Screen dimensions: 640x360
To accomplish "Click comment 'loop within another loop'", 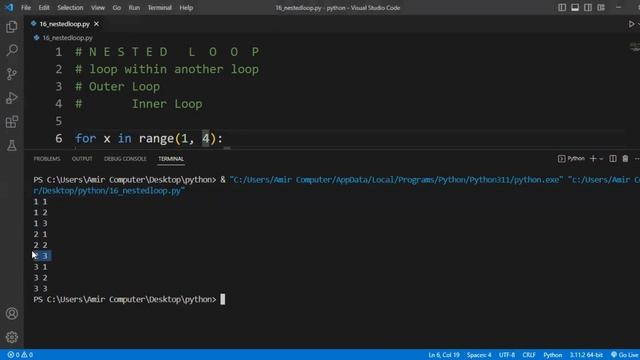I will pos(174,69).
